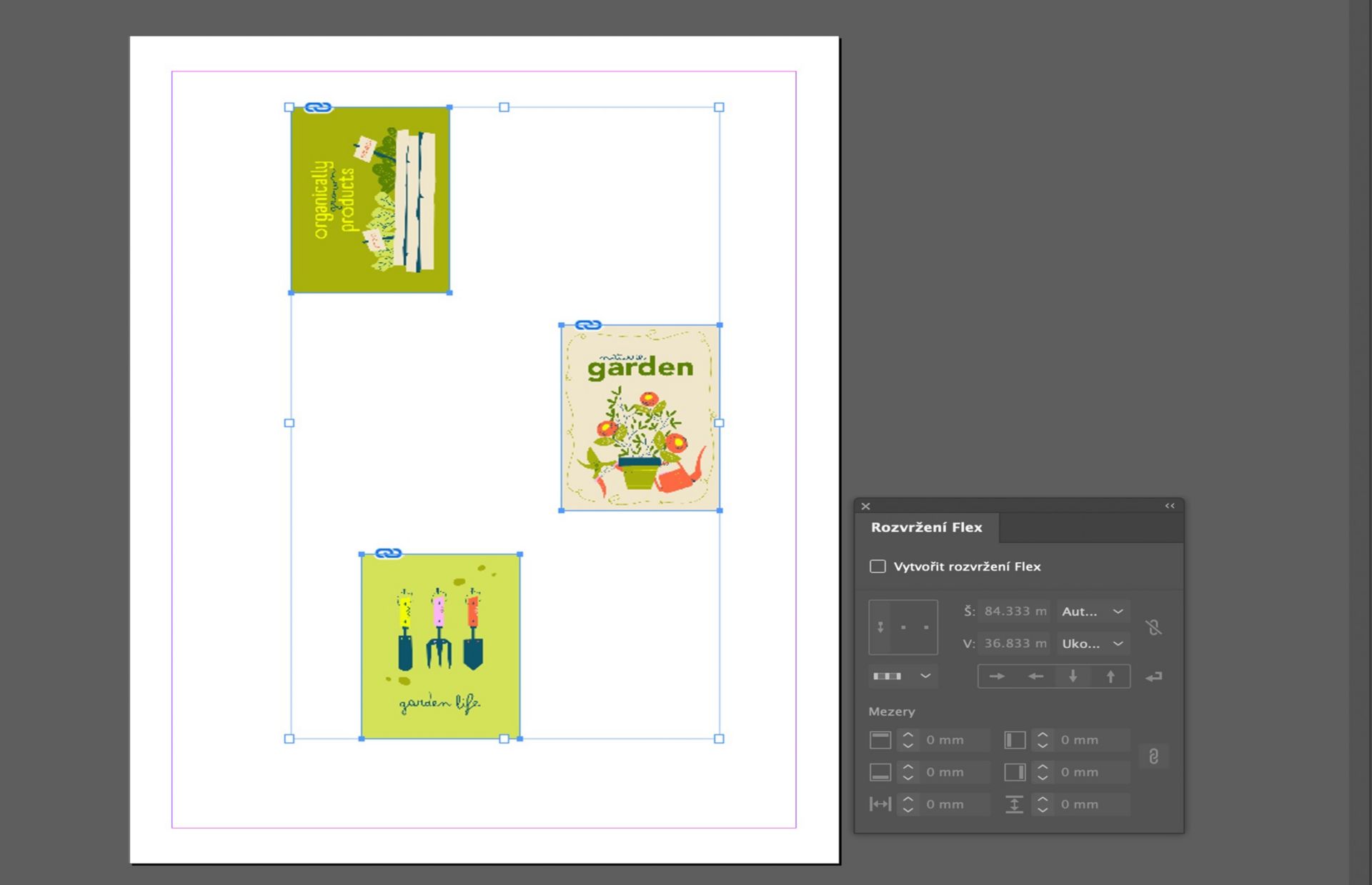Click the V height input field
The height and width of the screenshot is (885, 1372).
1014,644
